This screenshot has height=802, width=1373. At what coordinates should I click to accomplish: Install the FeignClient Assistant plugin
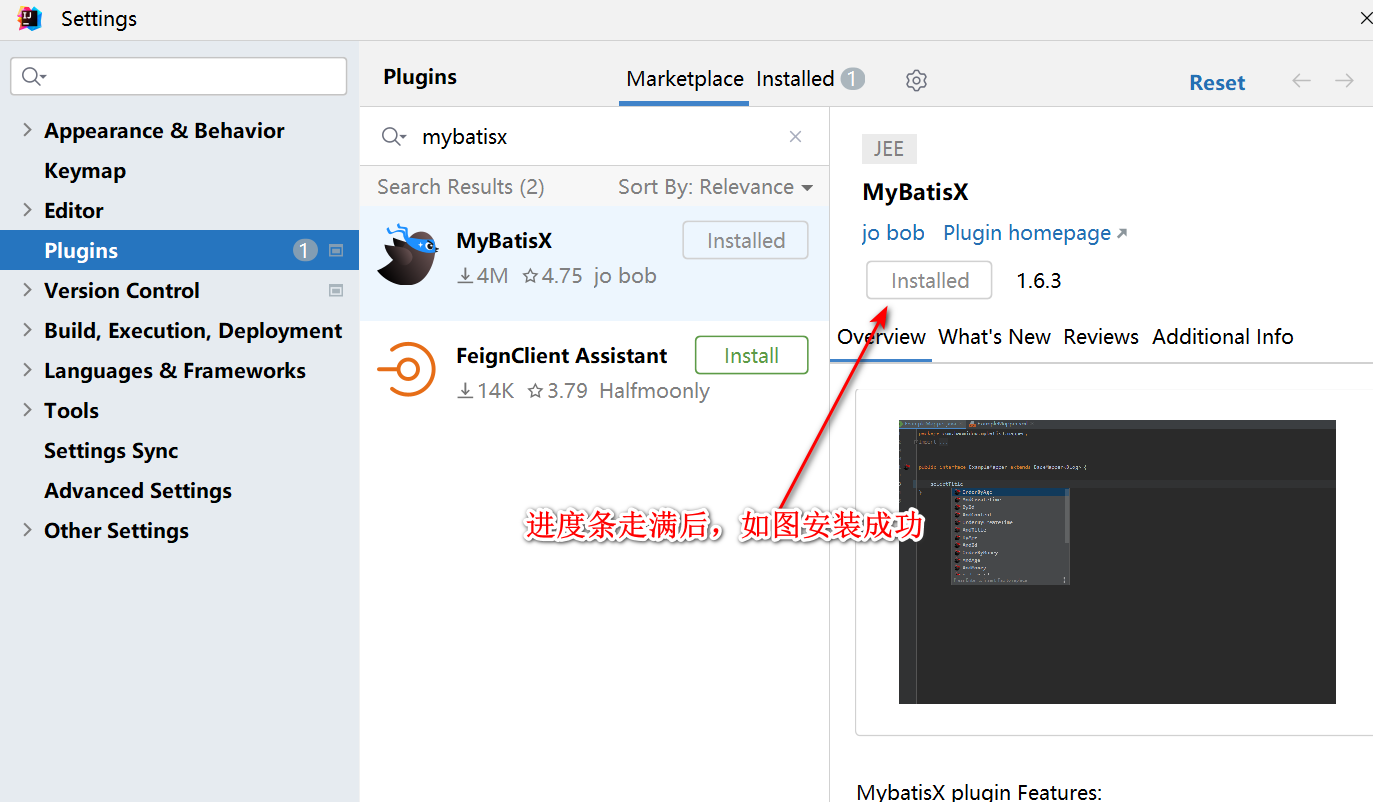751,355
